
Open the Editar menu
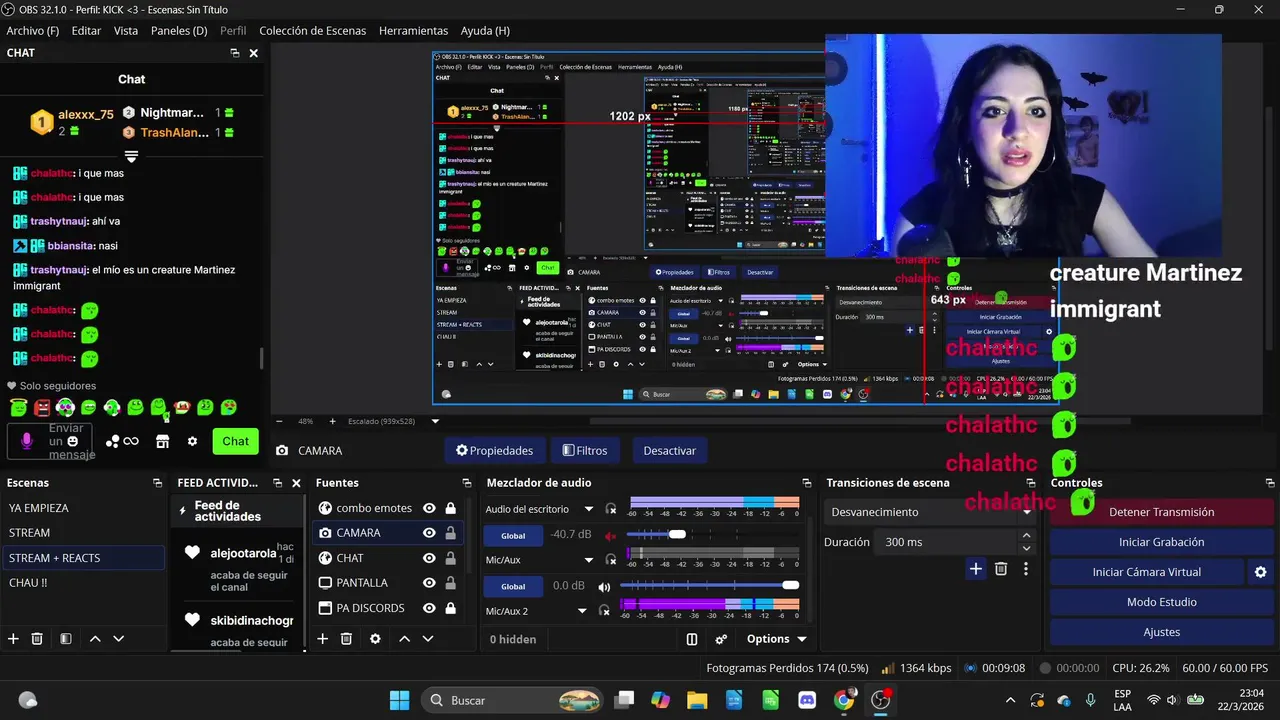86,31
